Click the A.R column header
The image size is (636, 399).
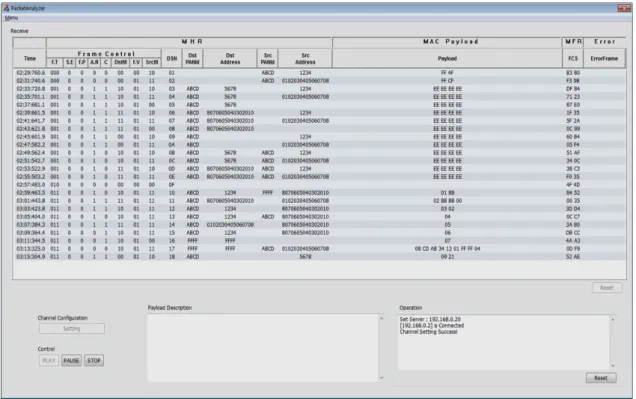click(x=94, y=62)
